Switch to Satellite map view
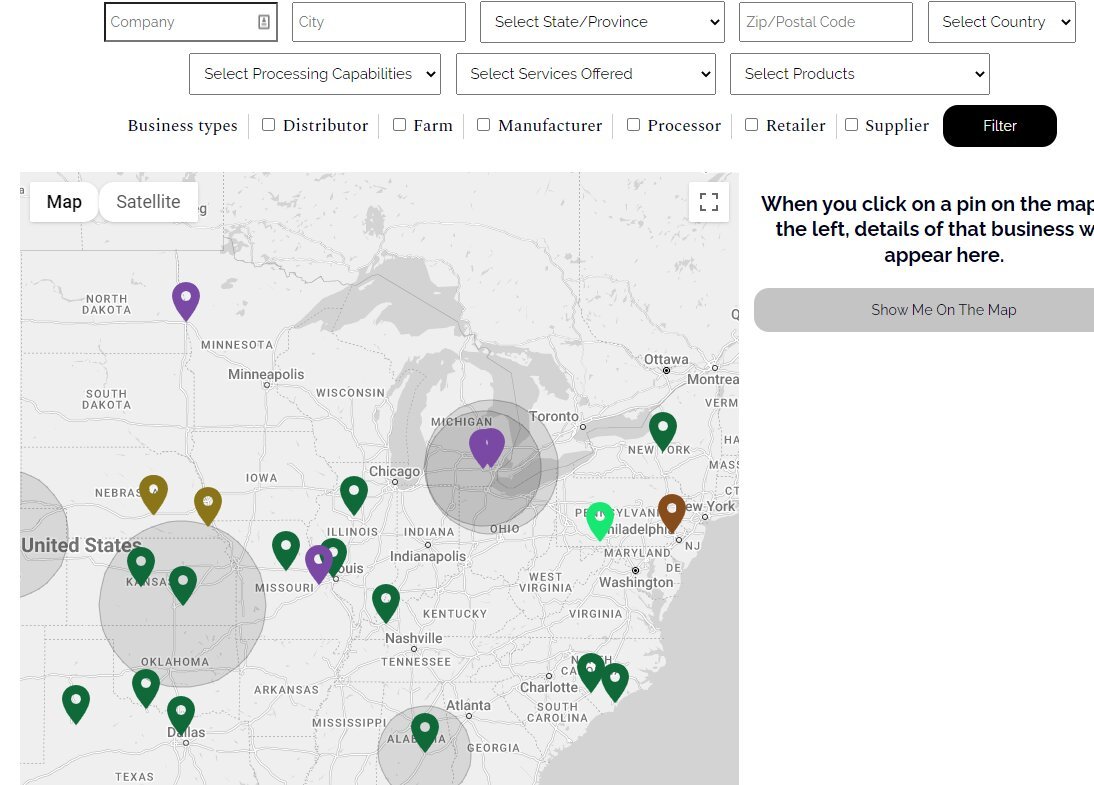Viewport: 1094px width, 785px height. pos(148,202)
